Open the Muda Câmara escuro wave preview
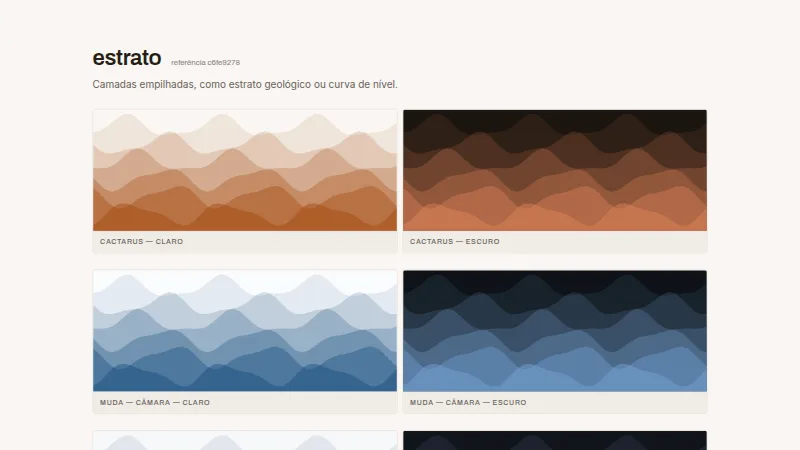This screenshot has height=450, width=800. tap(555, 331)
